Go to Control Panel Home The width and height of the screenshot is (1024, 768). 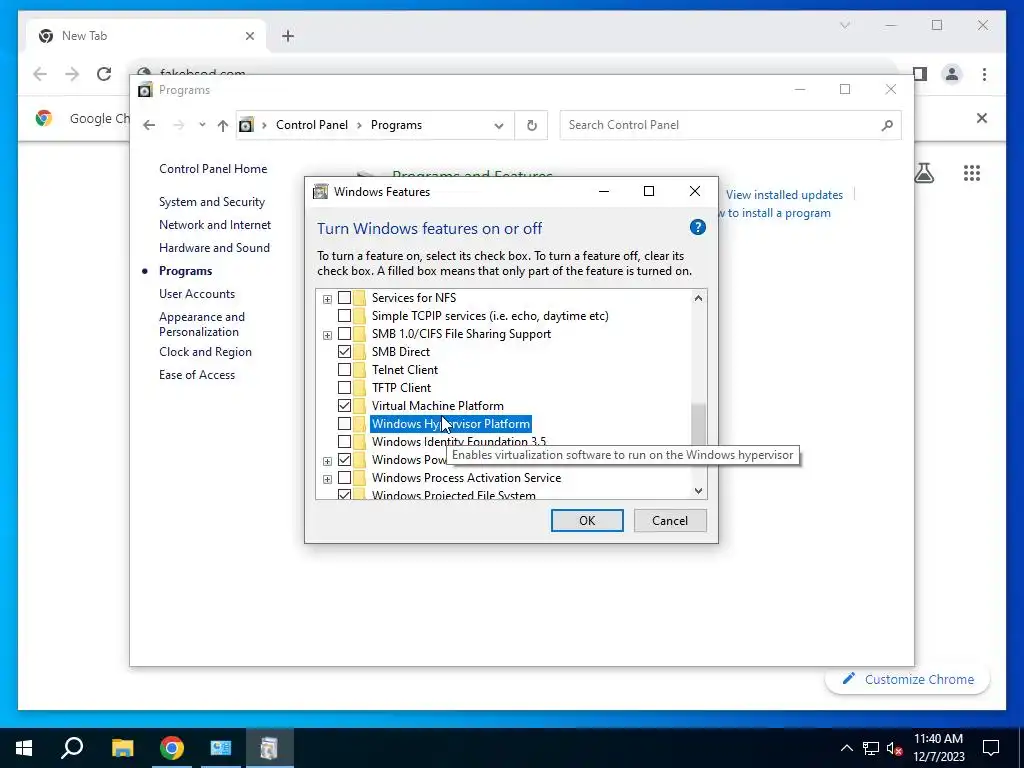tap(213, 168)
